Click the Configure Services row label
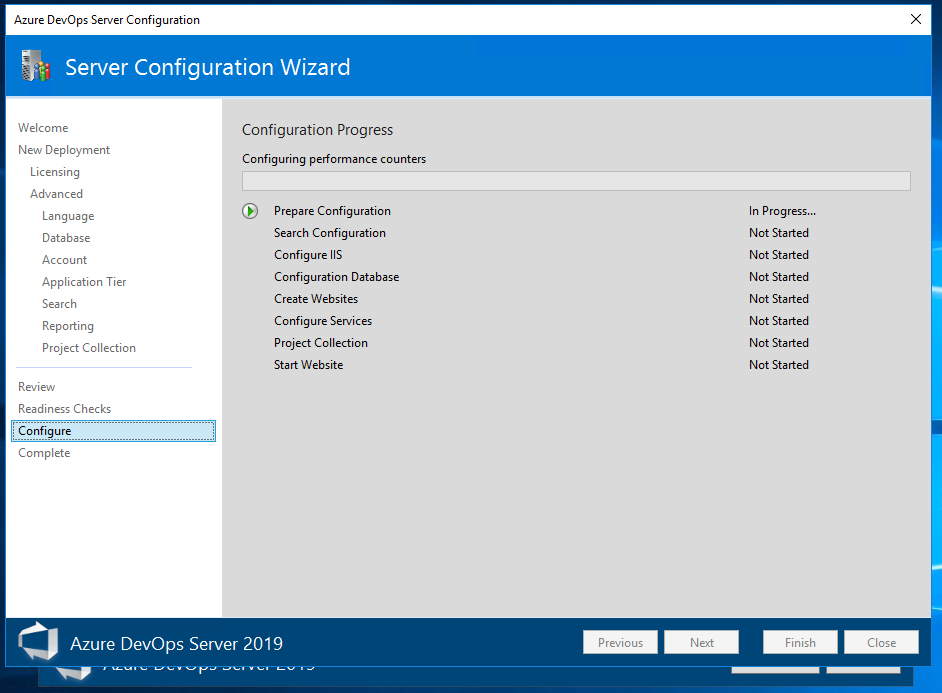The height and width of the screenshot is (693, 942). click(x=323, y=321)
